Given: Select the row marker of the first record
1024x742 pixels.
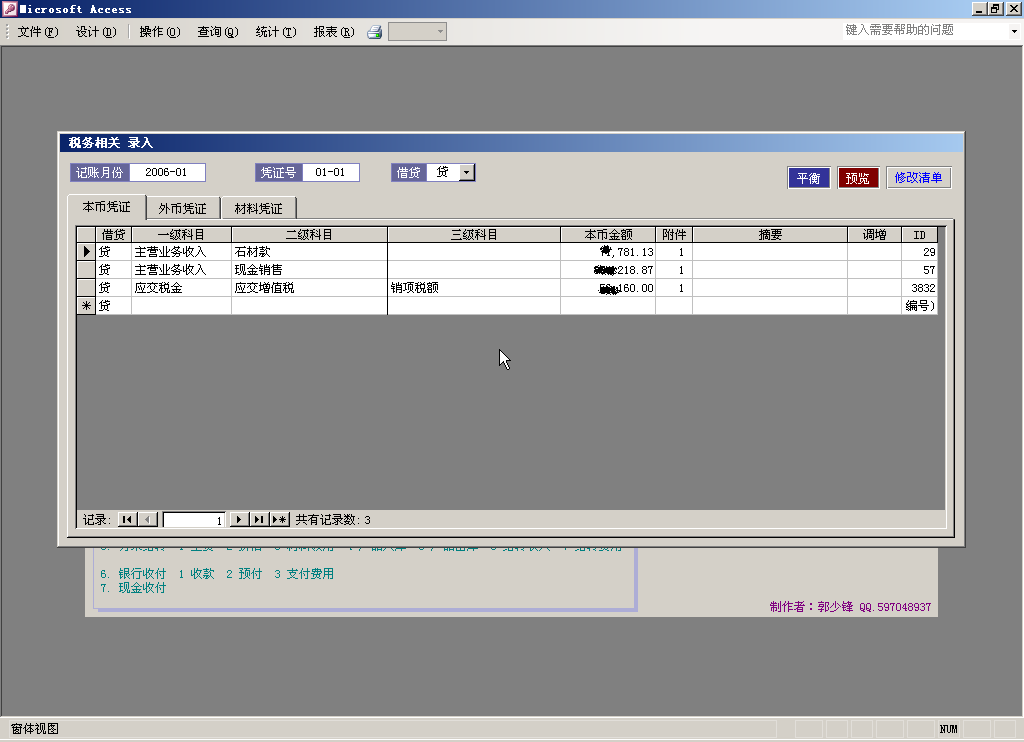Looking at the screenshot, I should (87, 252).
